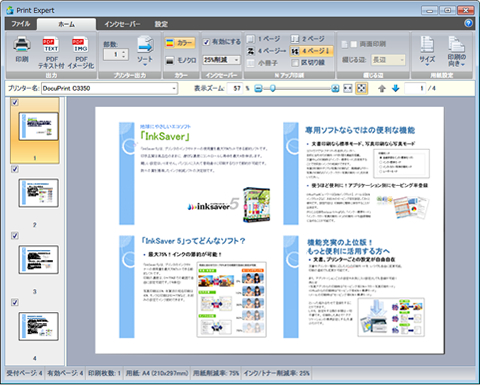Select the page 1 thumbnail
This screenshot has width=480, height=385.
coord(38,126)
